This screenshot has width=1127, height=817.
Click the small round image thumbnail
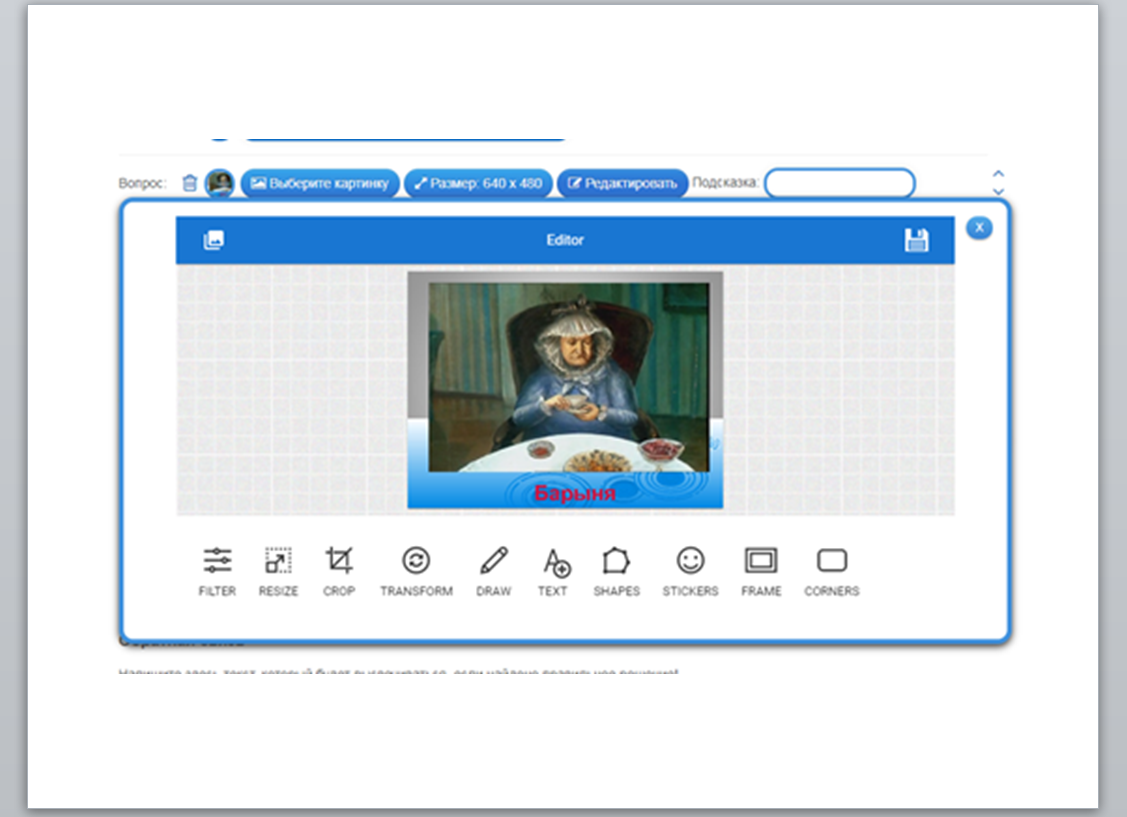click(220, 183)
